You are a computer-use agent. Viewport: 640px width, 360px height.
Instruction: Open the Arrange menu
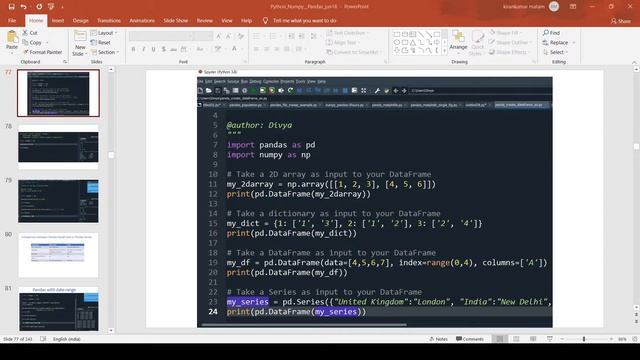click(x=458, y=42)
